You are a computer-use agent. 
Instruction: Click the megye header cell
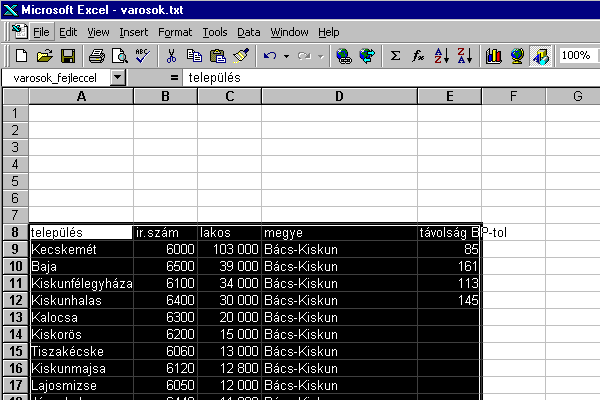339,232
